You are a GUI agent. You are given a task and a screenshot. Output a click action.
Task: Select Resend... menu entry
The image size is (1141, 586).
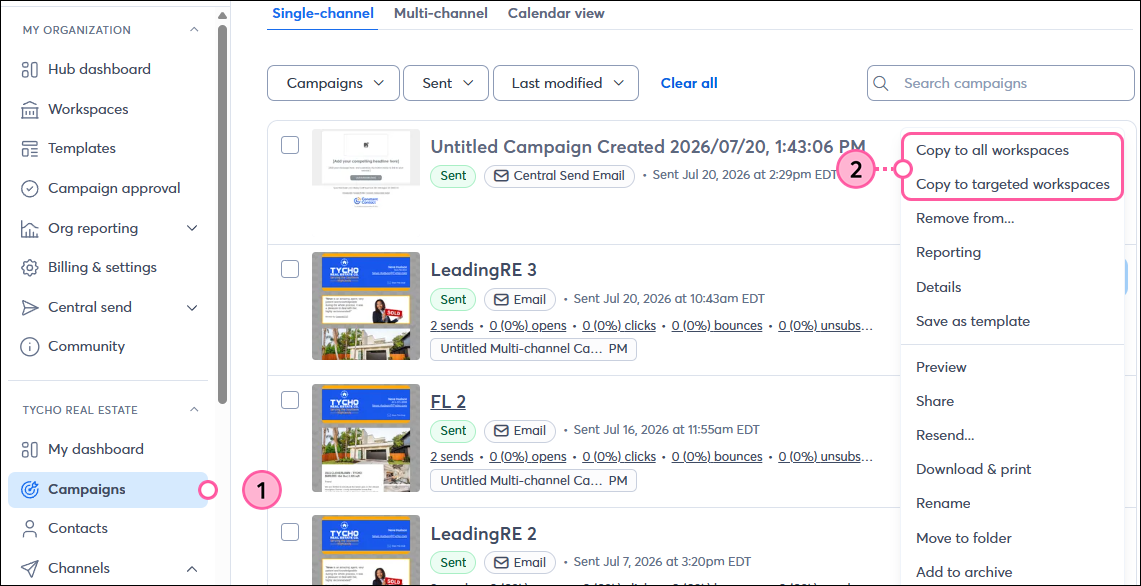(945, 435)
